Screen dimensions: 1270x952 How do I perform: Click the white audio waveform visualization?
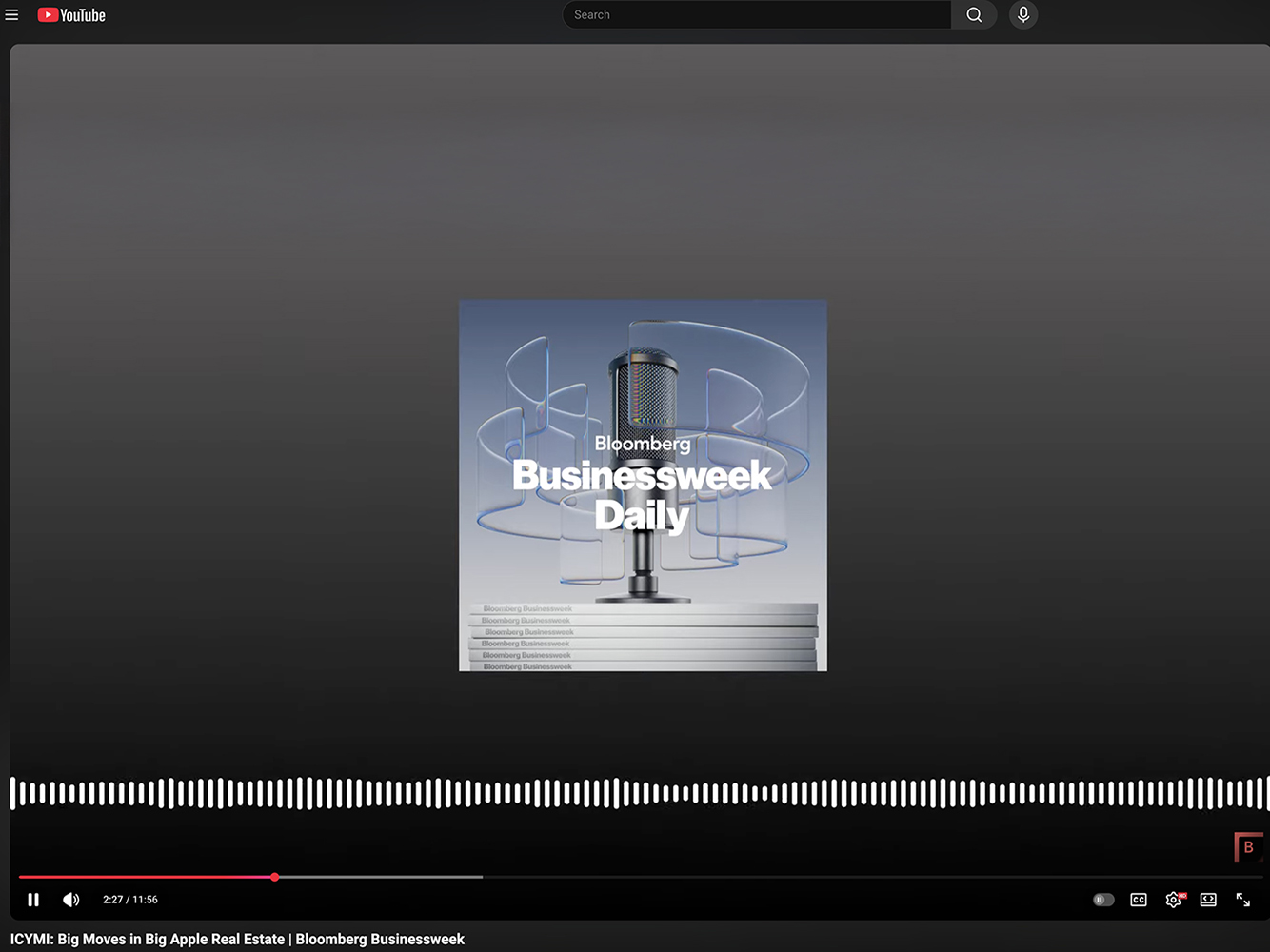pyautogui.click(x=635, y=793)
